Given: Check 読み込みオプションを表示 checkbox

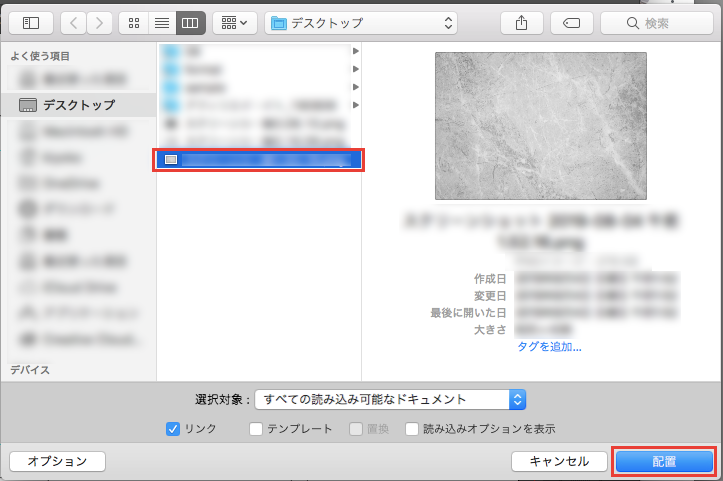Looking at the screenshot, I should [x=412, y=429].
